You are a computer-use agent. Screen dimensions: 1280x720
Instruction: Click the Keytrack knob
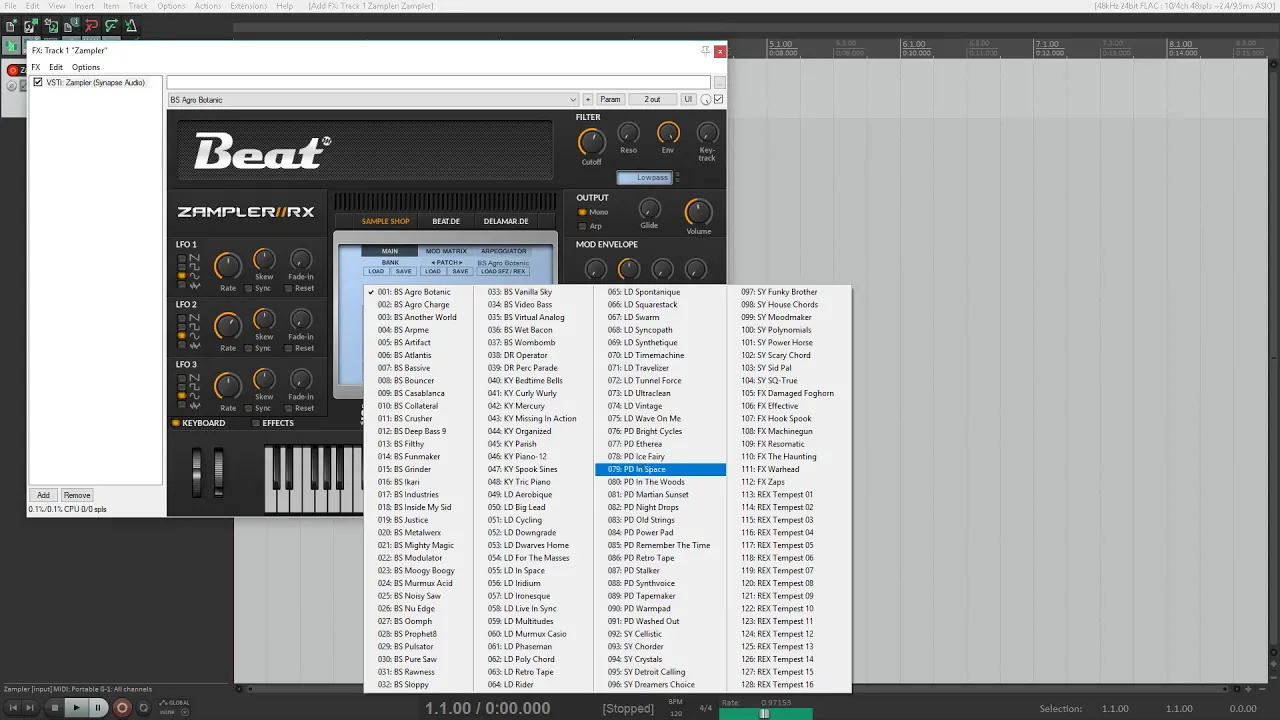[707, 132]
